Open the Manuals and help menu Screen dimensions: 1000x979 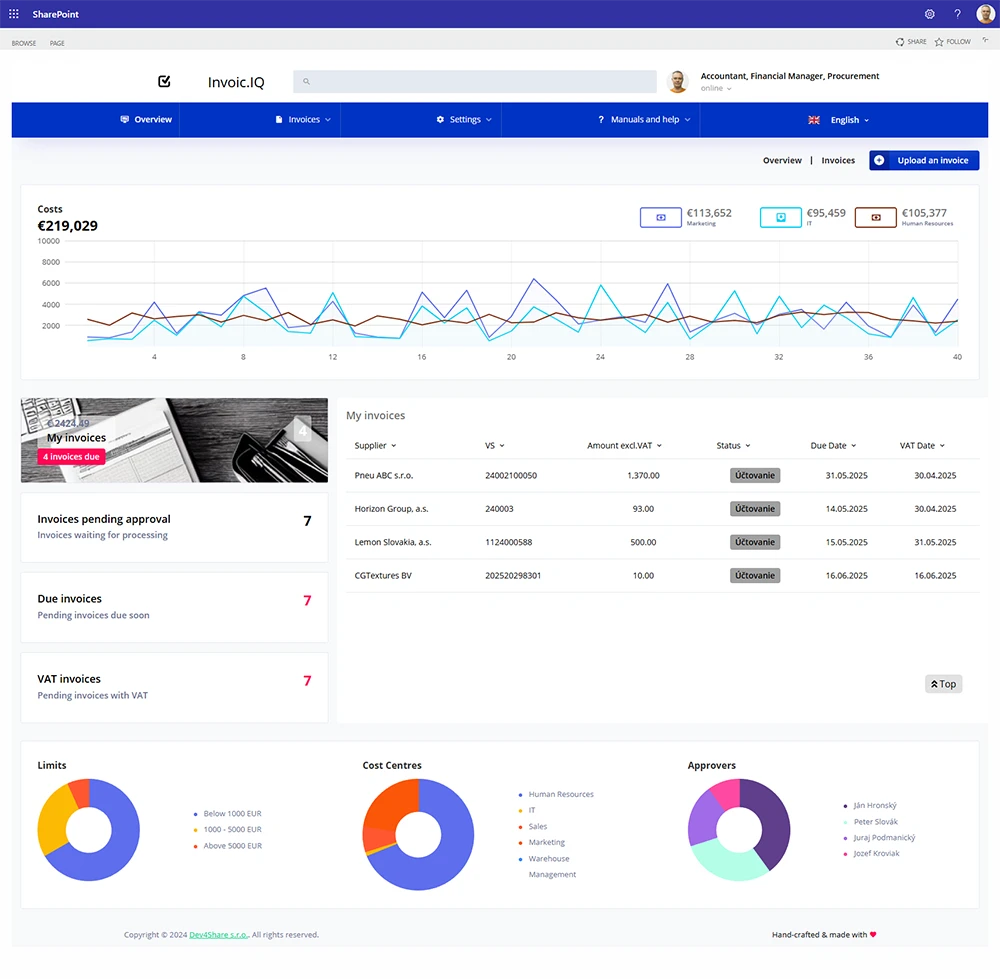644,120
